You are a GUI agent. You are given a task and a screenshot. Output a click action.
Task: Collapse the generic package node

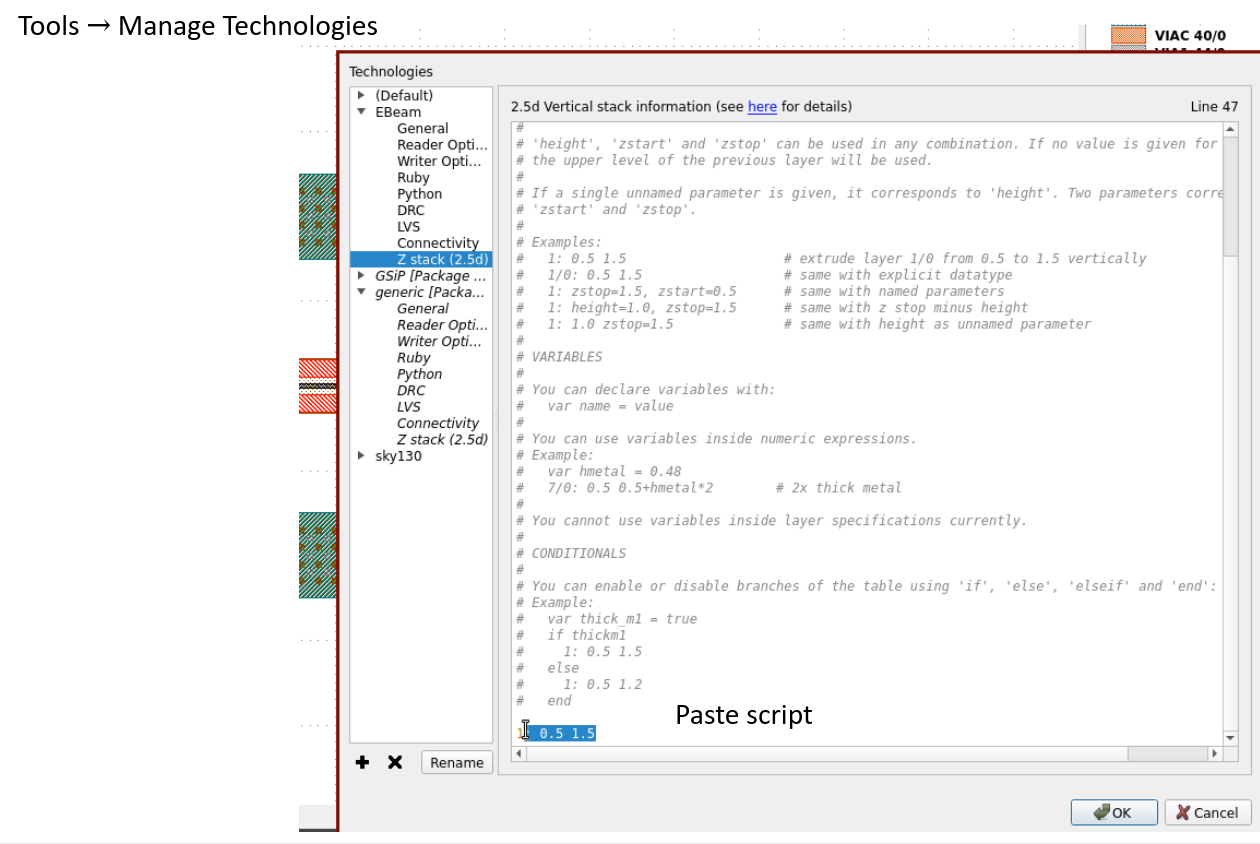tap(361, 292)
